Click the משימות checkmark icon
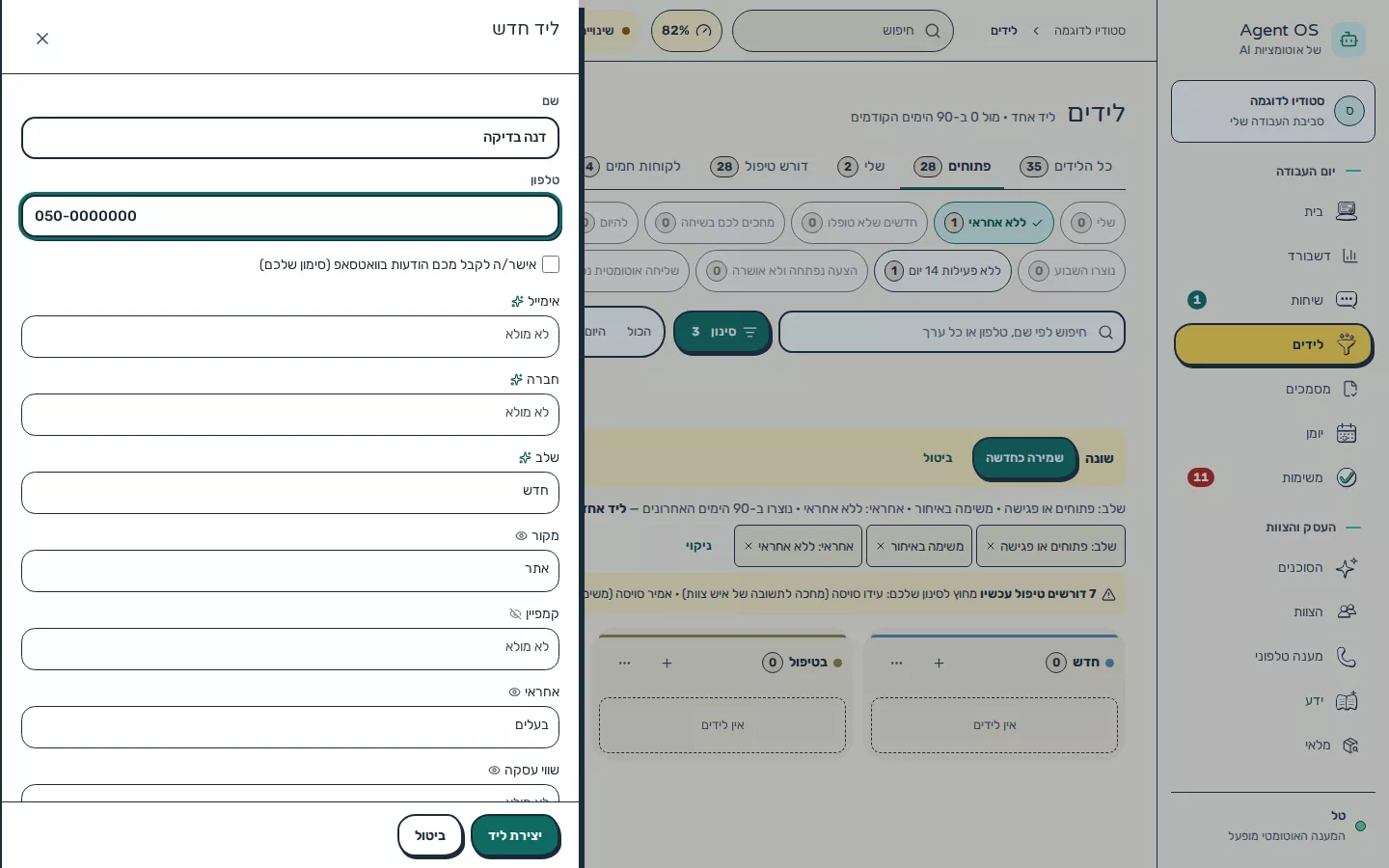Image resolution: width=1389 pixels, height=868 pixels. [1347, 477]
